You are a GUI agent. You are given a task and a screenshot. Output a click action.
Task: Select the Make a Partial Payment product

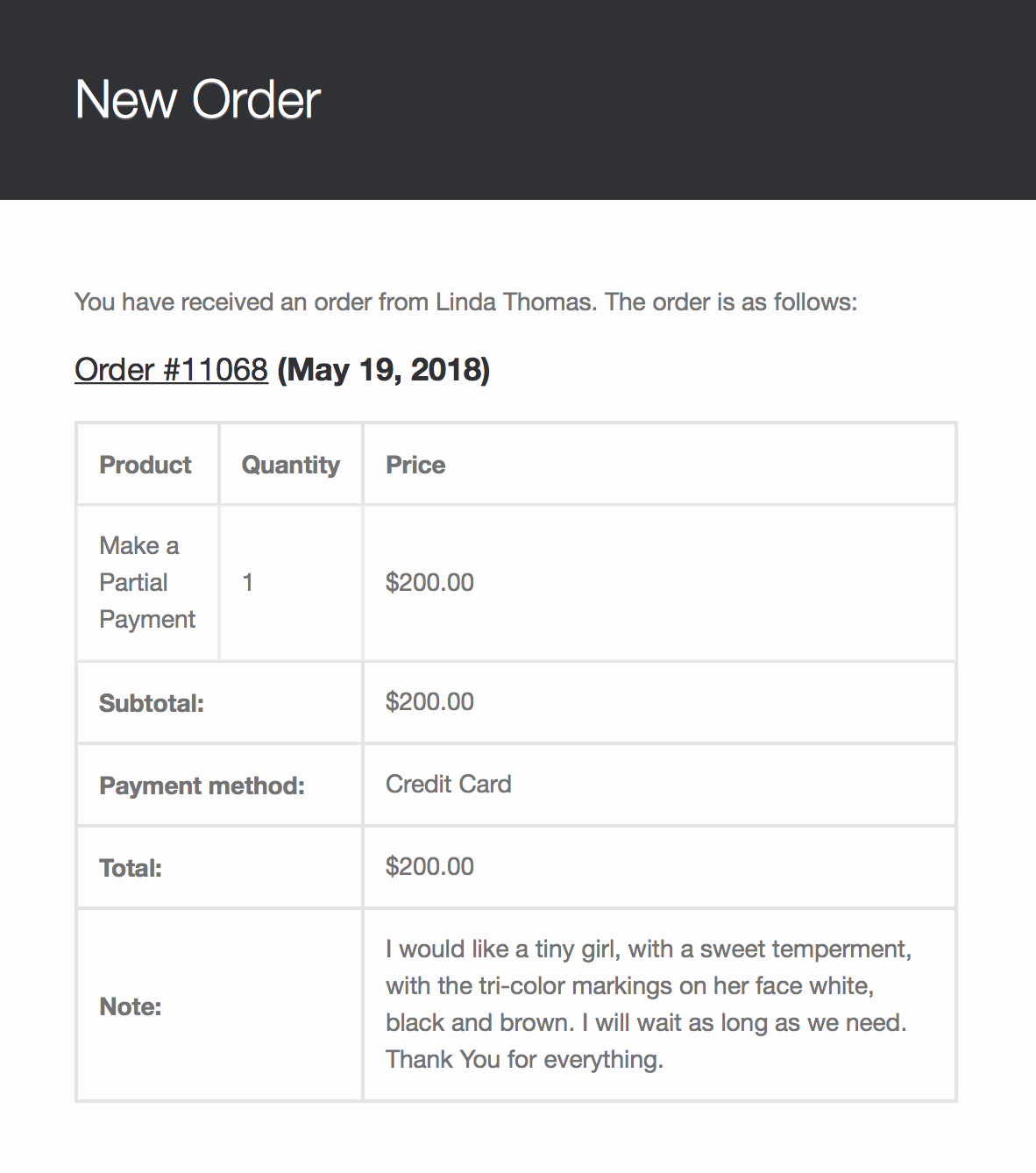tap(147, 582)
